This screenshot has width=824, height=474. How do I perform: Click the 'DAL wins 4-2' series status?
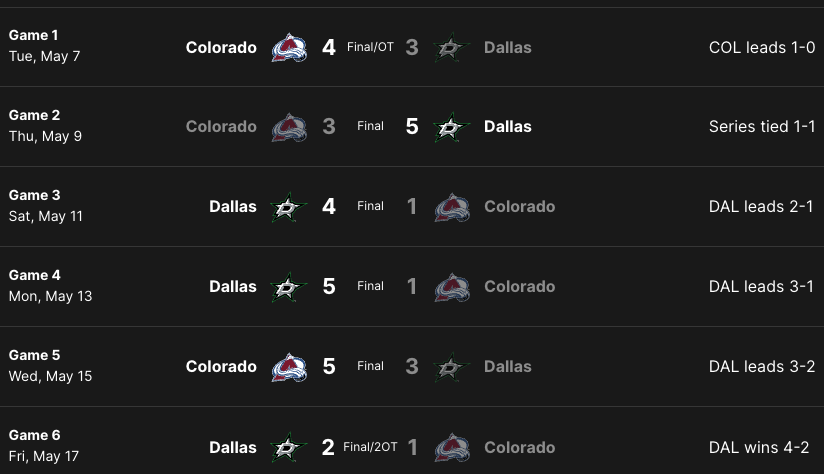[x=759, y=447]
